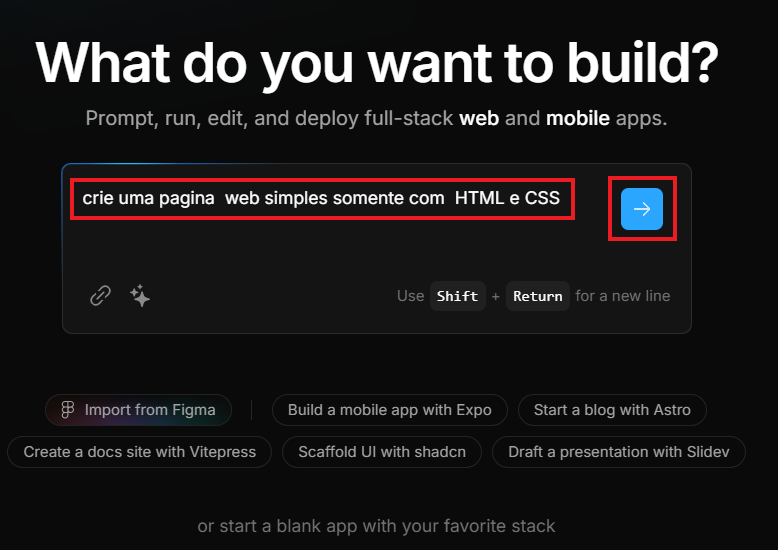Click the 'What do you want to build?' heading

pyautogui.click(x=377, y=63)
